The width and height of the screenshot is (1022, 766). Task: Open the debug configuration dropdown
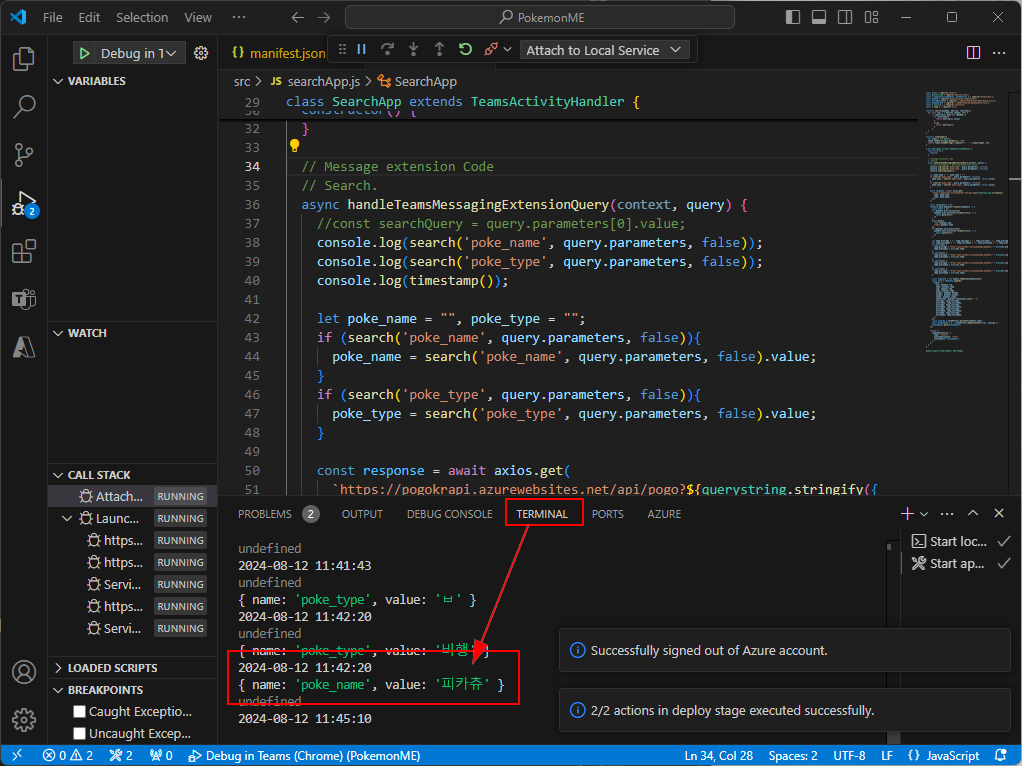click(x=139, y=53)
